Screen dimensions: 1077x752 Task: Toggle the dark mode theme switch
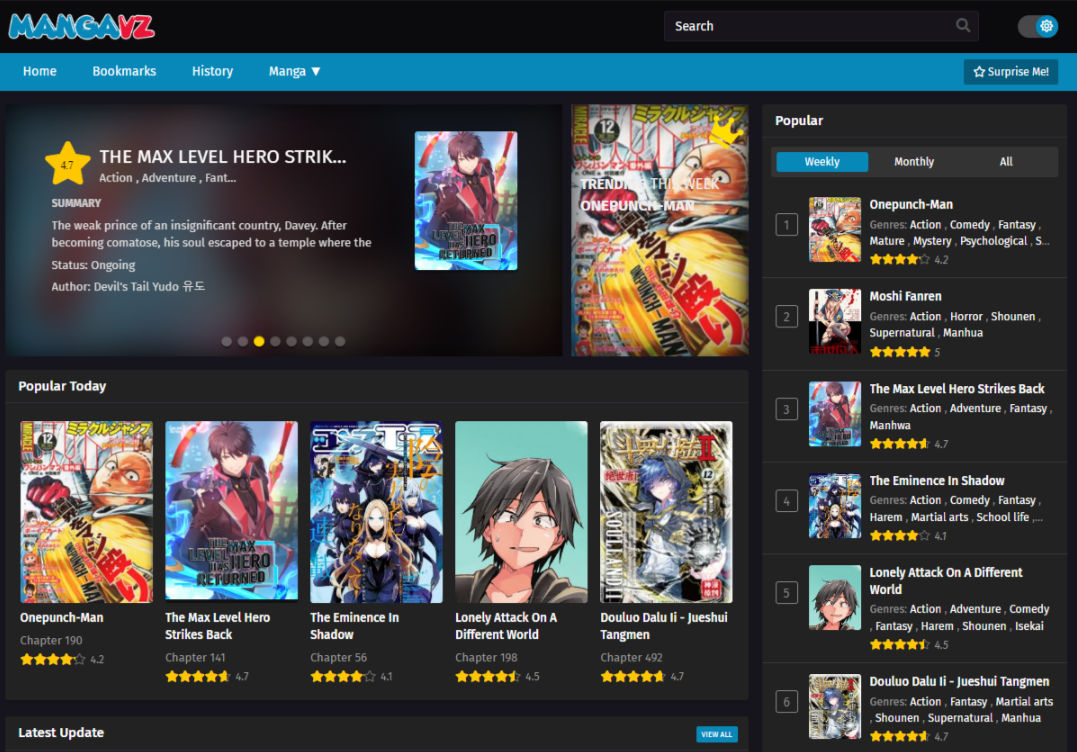tap(1037, 26)
